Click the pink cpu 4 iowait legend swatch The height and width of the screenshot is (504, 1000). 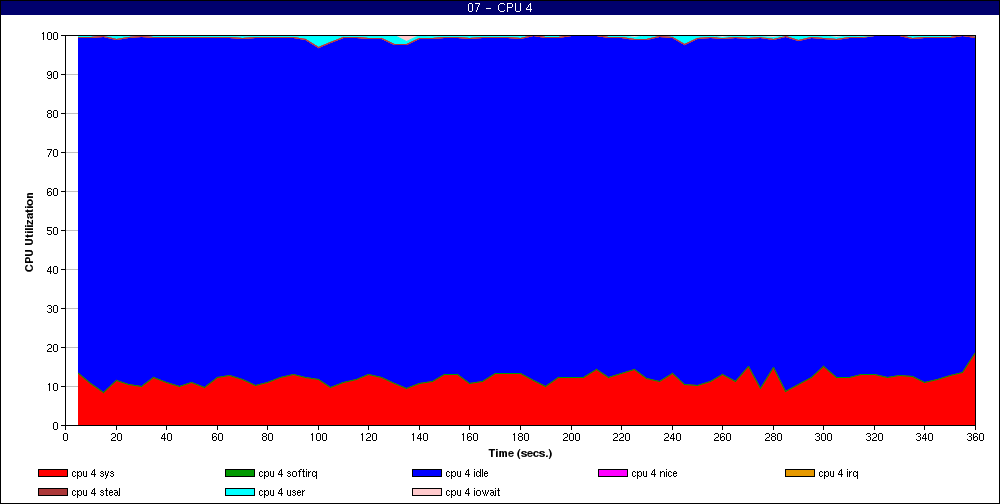click(x=426, y=492)
